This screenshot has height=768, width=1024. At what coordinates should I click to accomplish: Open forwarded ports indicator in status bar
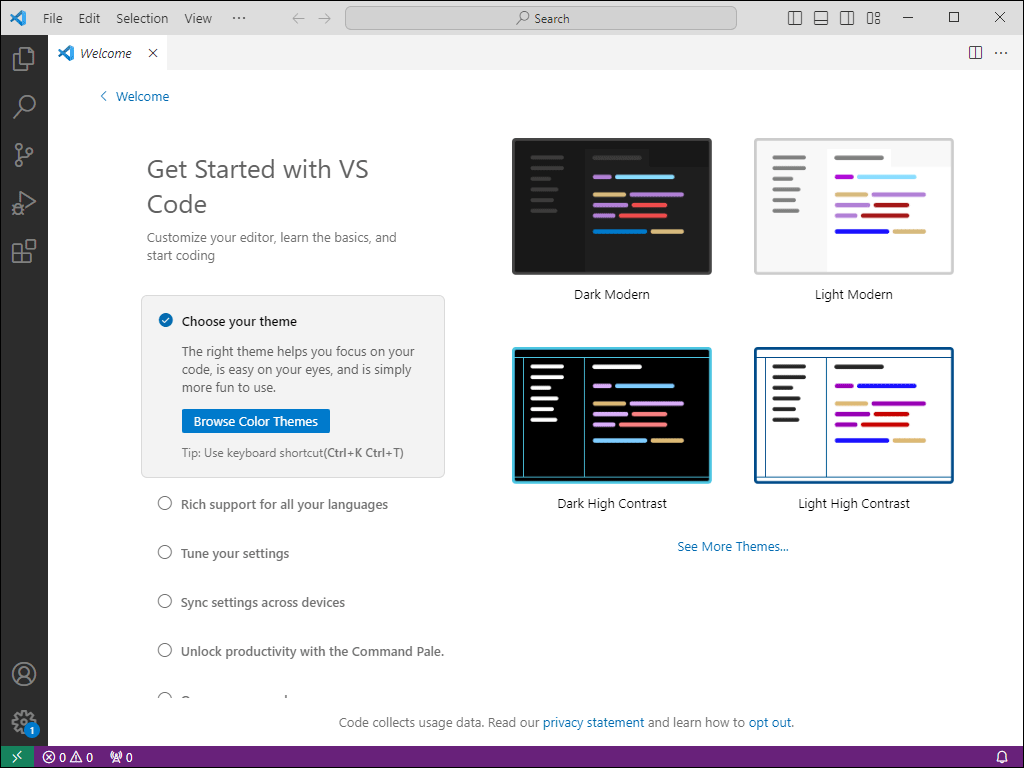pyautogui.click(x=121, y=758)
